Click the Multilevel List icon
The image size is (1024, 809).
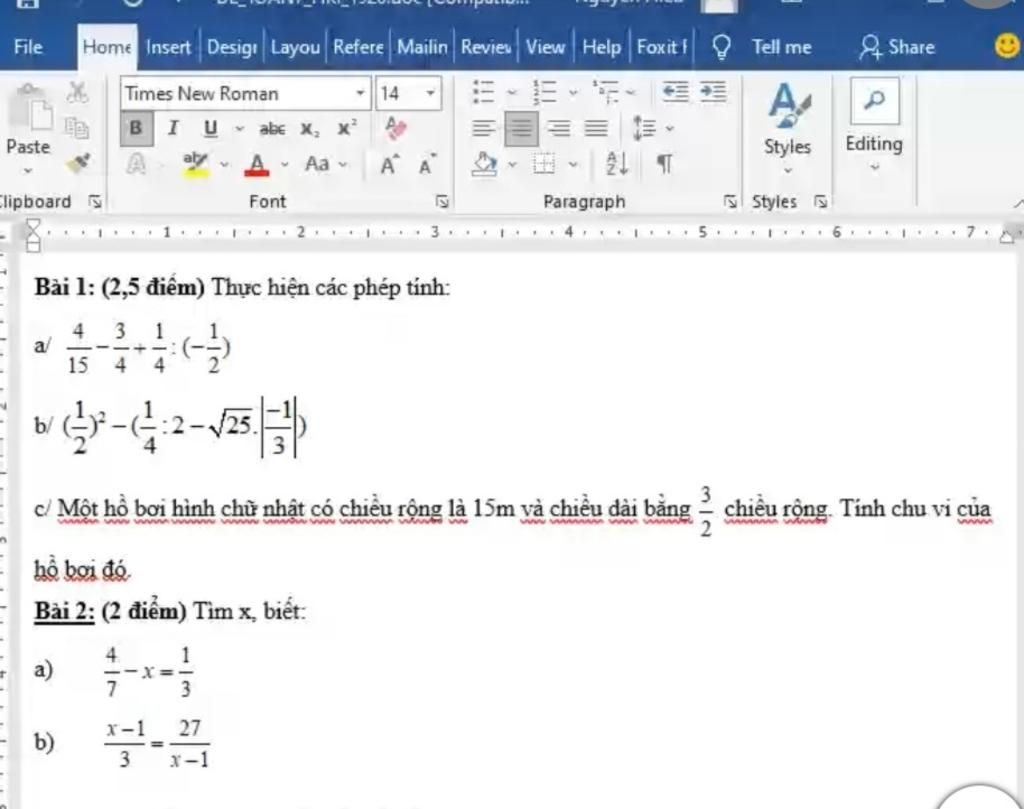[x=605, y=93]
